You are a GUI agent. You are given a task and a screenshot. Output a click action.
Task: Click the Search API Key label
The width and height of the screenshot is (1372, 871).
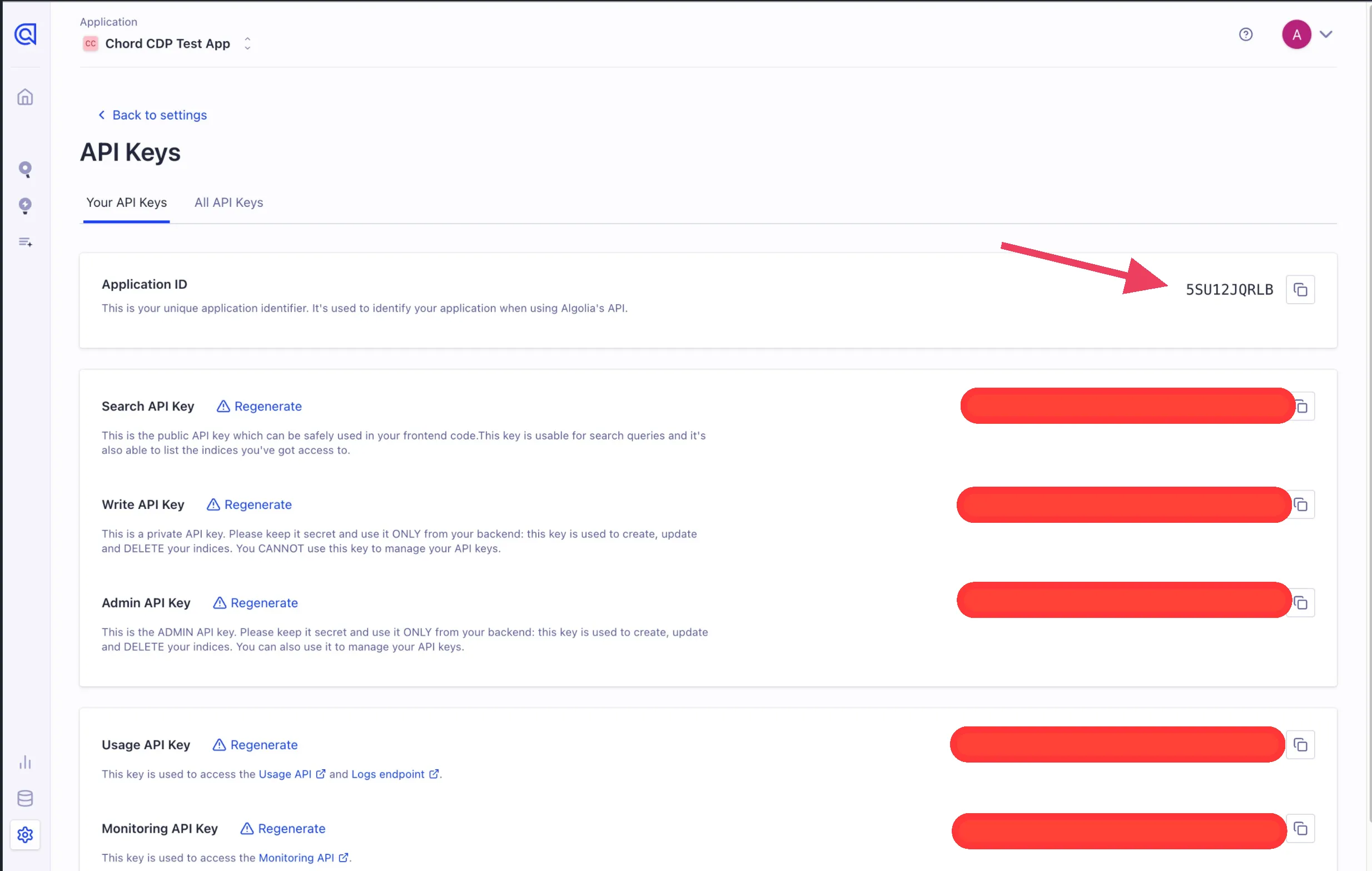click(147, 407)
